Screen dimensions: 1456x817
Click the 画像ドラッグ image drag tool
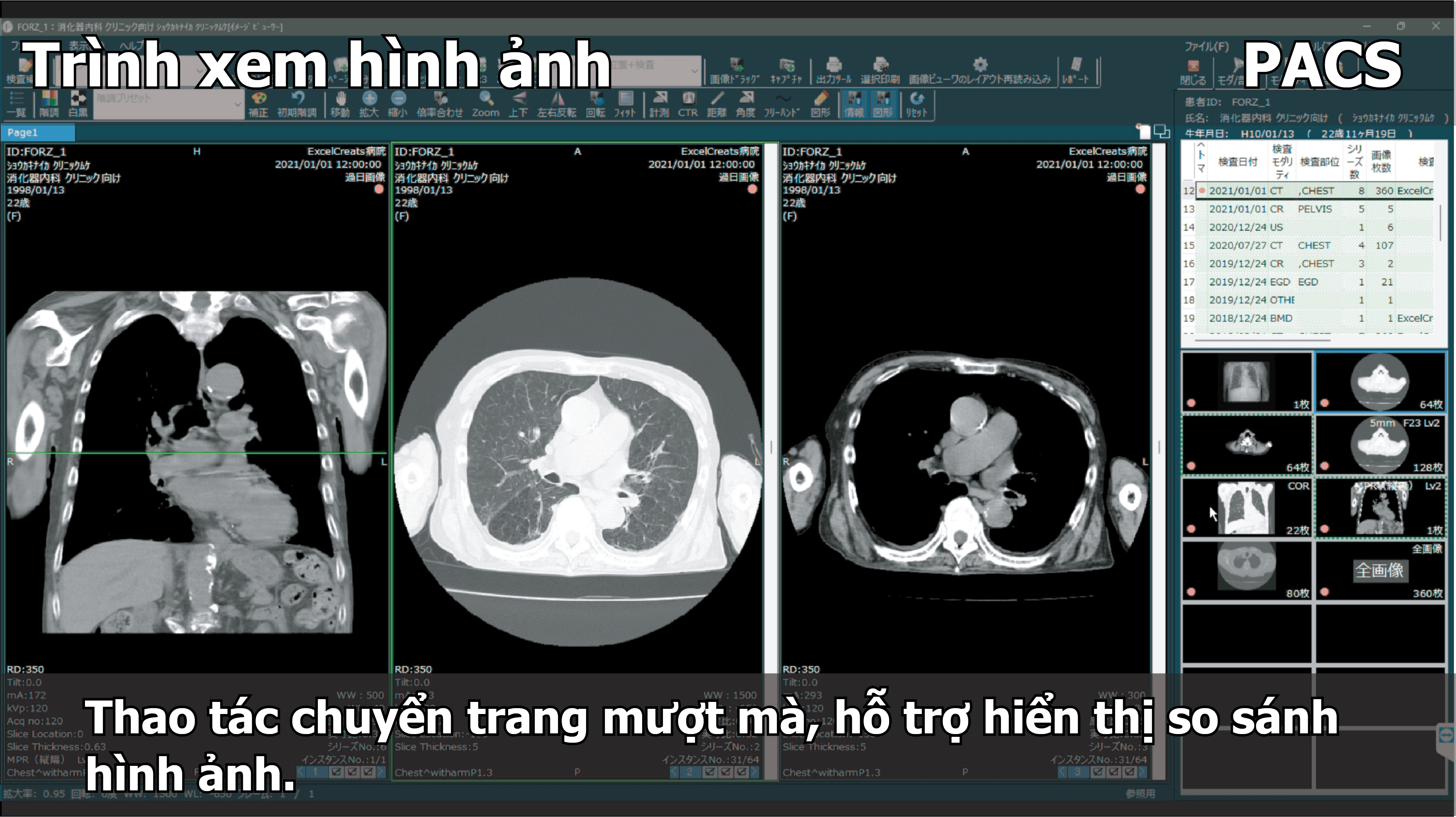click(x=735, y=71)
